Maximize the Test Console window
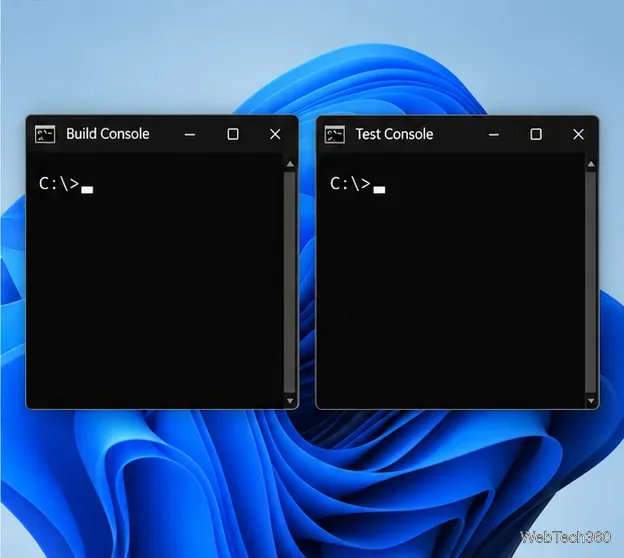 (x=536, y=135)
